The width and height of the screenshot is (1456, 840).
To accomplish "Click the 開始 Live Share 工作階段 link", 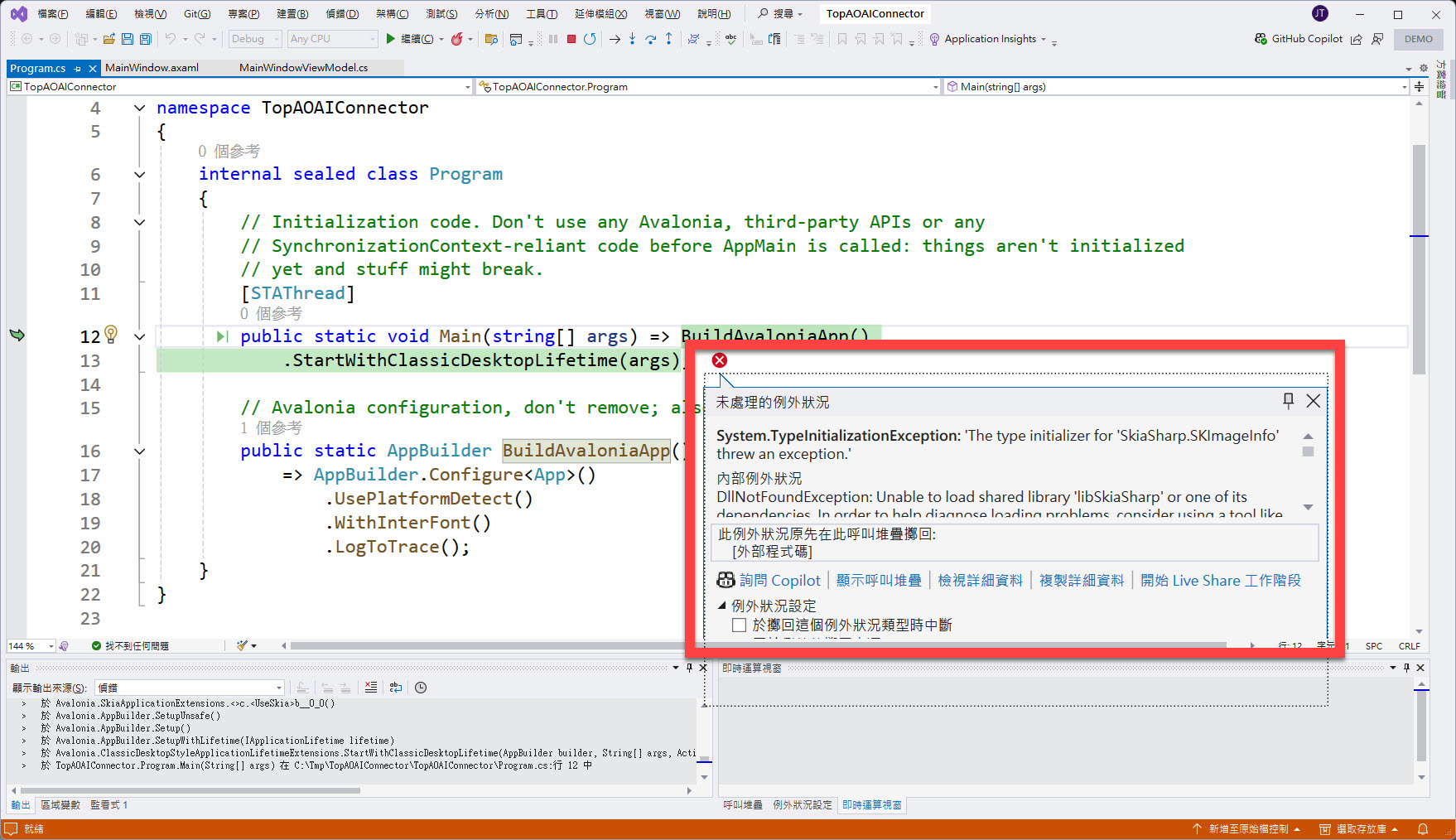I will click(x=1220, y=580).
